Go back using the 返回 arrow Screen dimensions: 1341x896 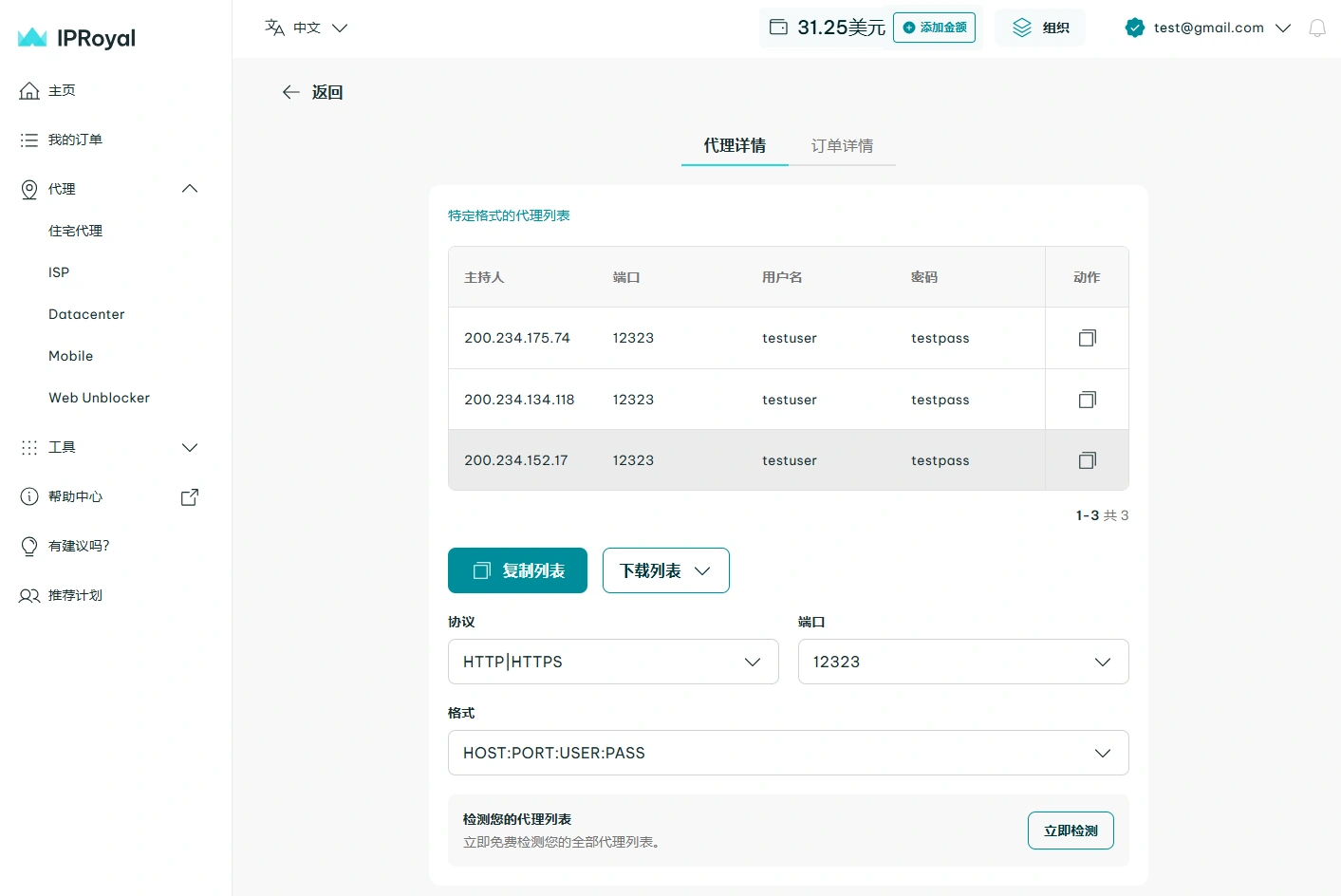(290, 92)
